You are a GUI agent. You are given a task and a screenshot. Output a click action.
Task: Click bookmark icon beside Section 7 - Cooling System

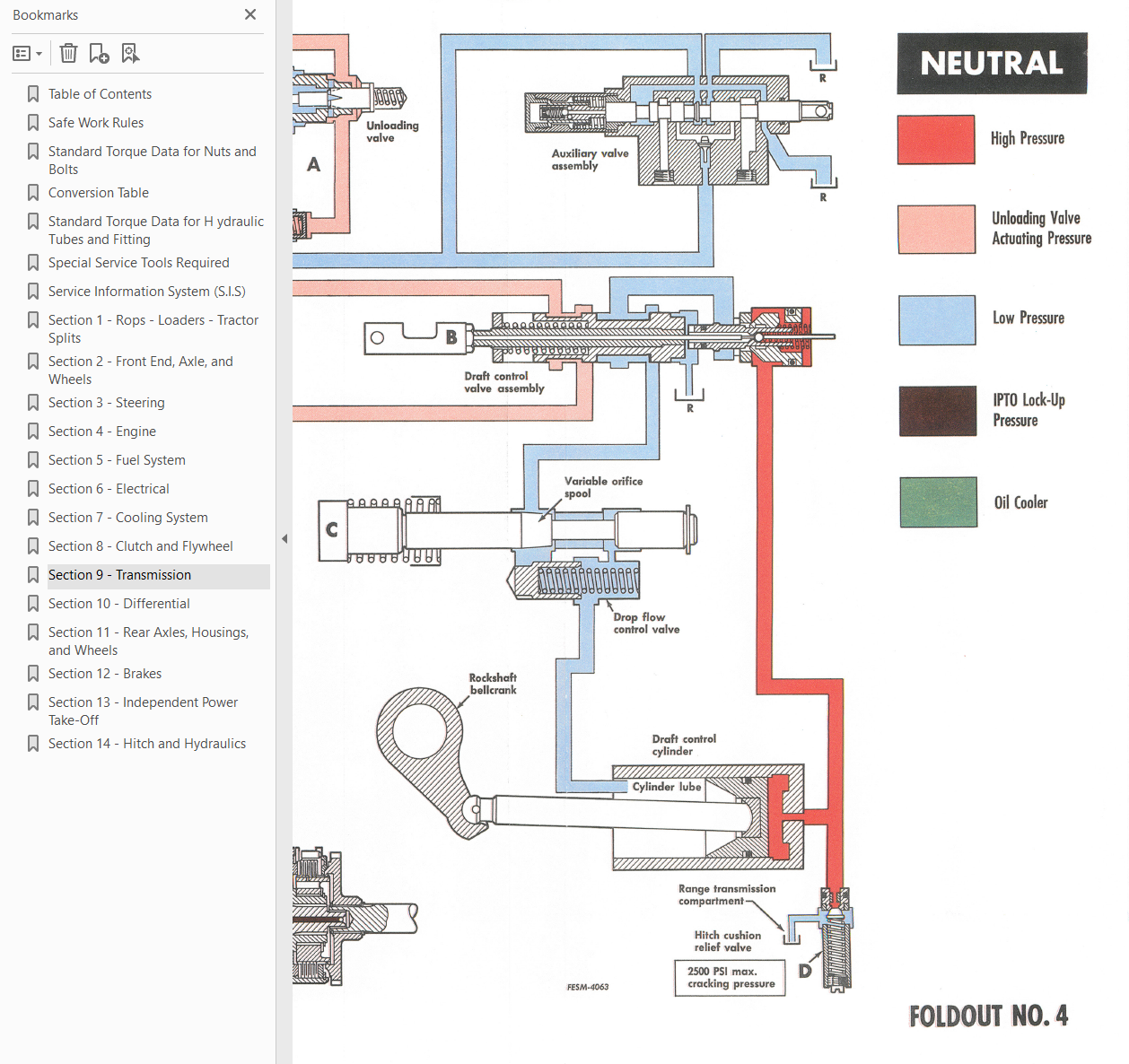tap(33, 518)
